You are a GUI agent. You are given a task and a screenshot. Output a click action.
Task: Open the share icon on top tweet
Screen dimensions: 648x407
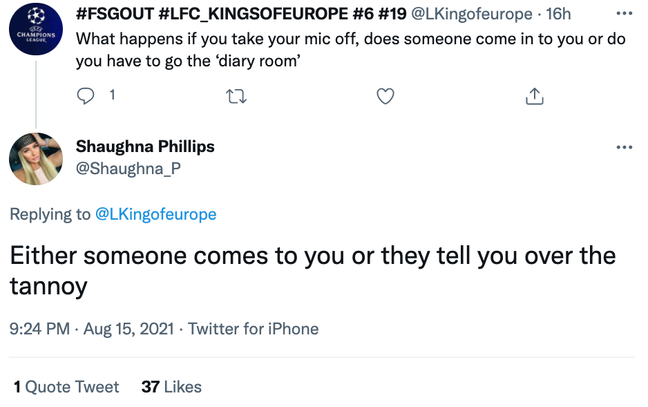[x=534, y=96]
